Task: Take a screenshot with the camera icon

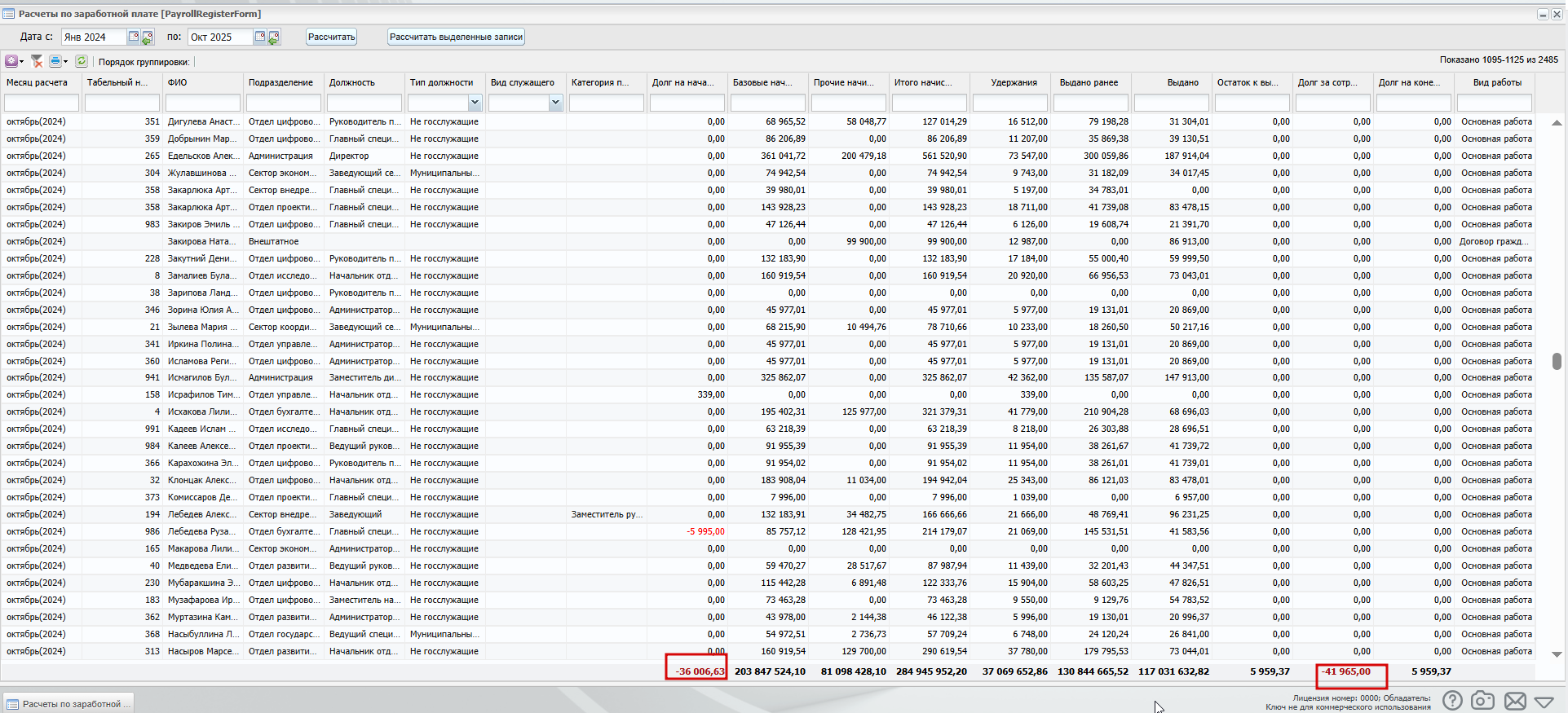Action: [x=1482, y=701]
